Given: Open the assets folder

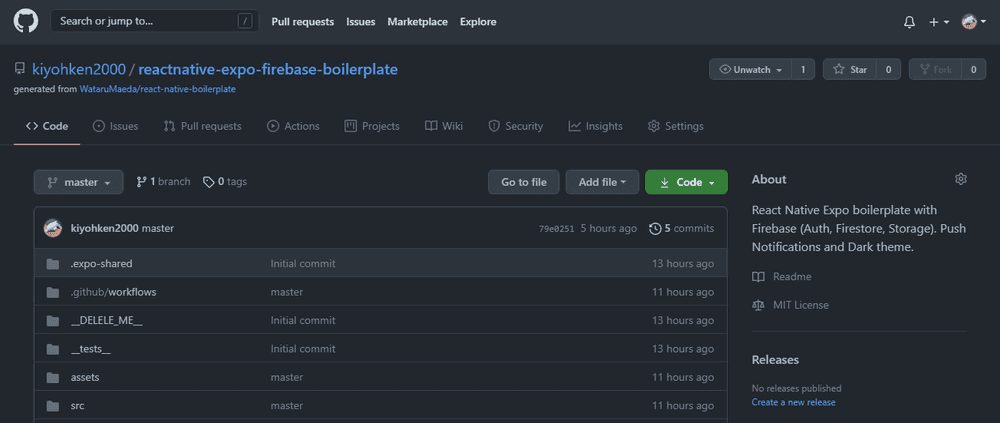Looking at the screenshot, I should [x=85, y=378].
